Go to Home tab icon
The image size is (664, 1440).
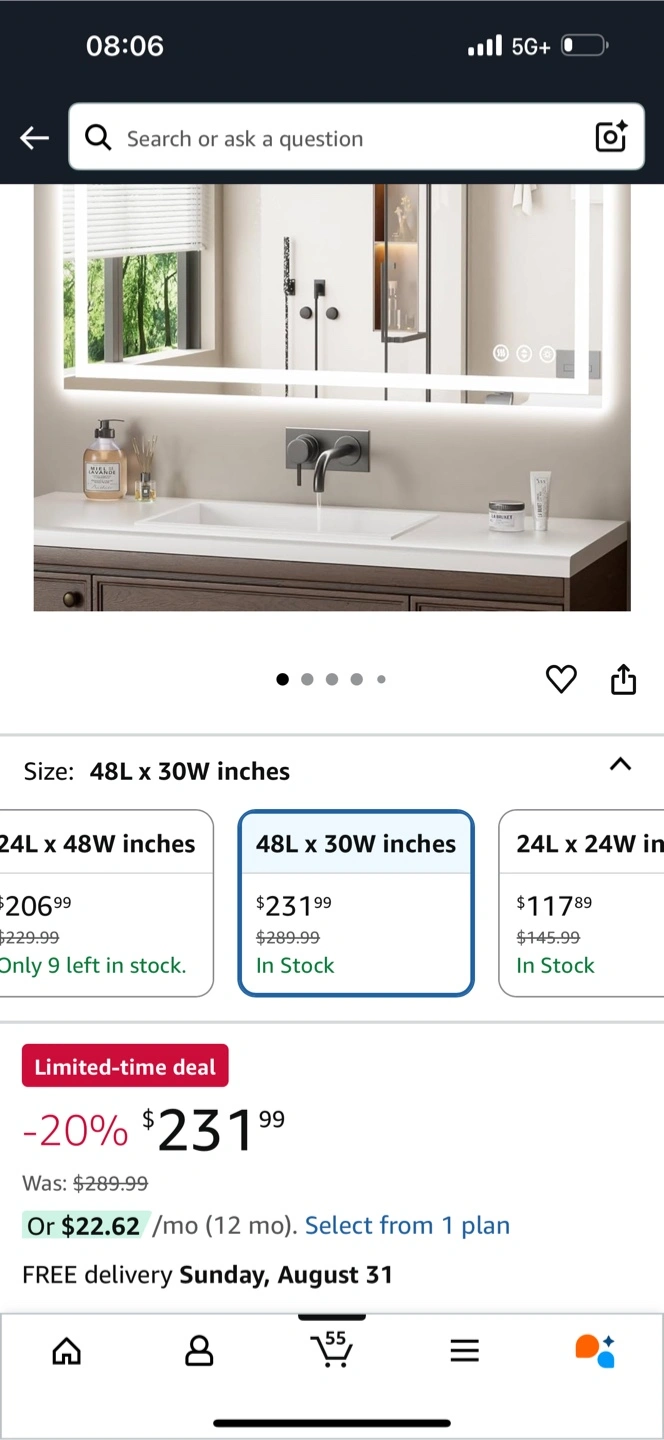point(66,1351)
